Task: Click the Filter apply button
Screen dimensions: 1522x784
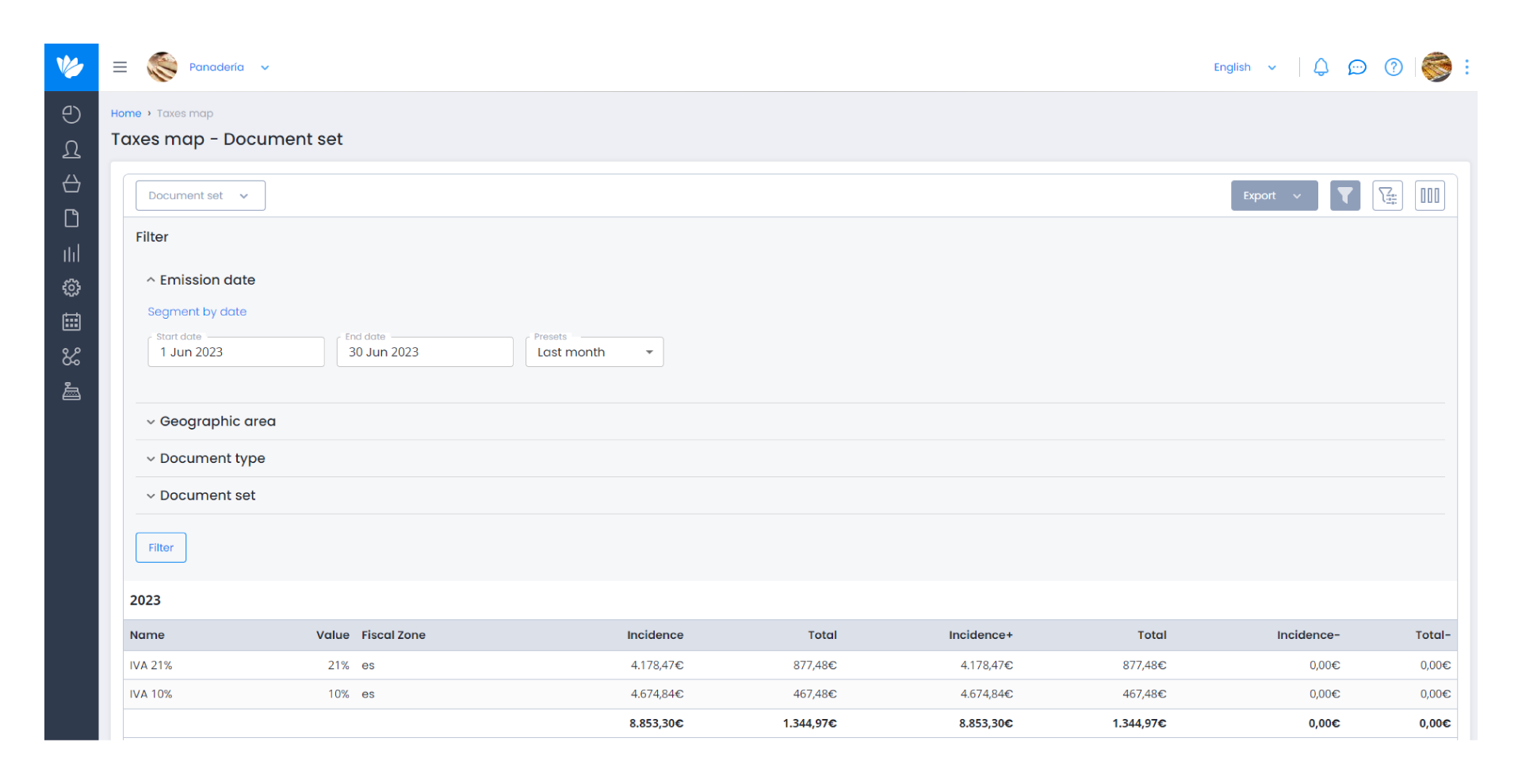Action: coord(161,548)
